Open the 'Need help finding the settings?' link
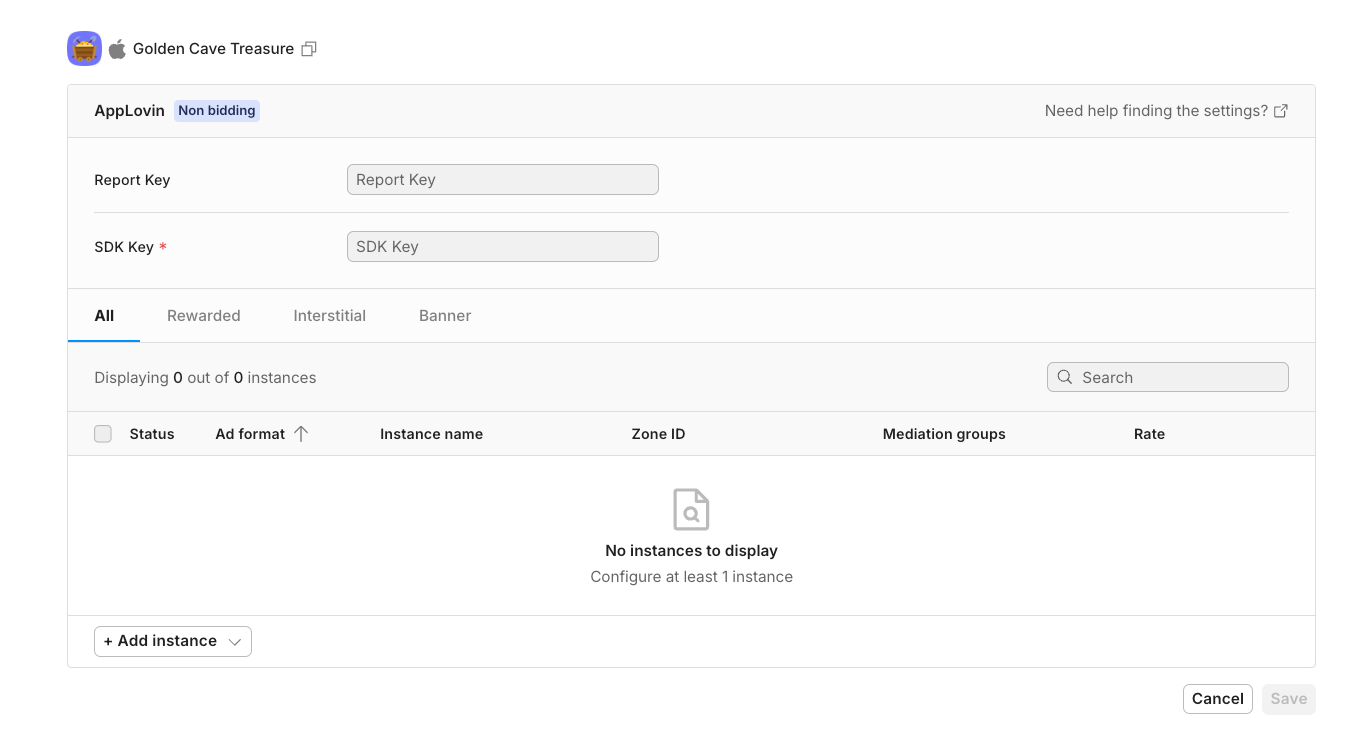1371x747 pixels. pyautogui.click(x=1155, y=111)
